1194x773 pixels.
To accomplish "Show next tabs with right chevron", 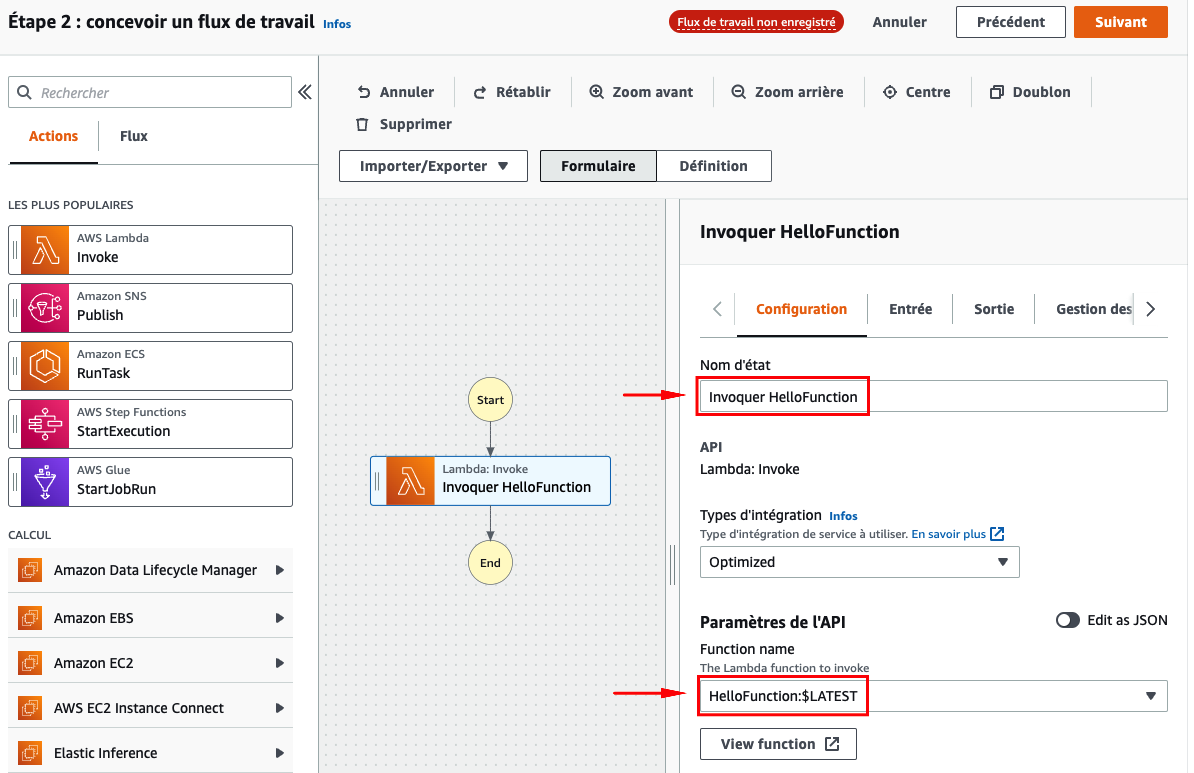I will coord(1151,309).
